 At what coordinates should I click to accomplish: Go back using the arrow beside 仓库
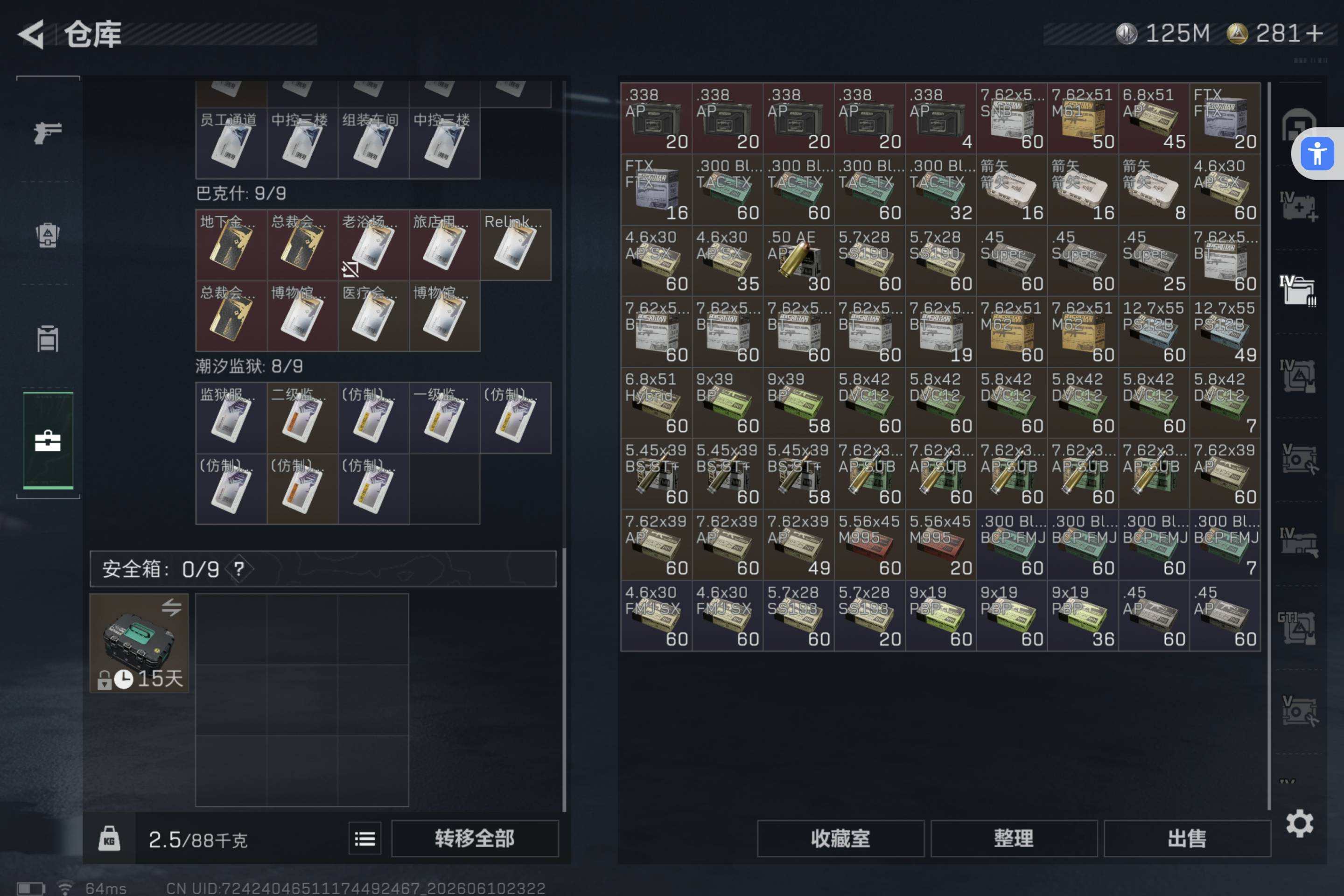[31, 34]
